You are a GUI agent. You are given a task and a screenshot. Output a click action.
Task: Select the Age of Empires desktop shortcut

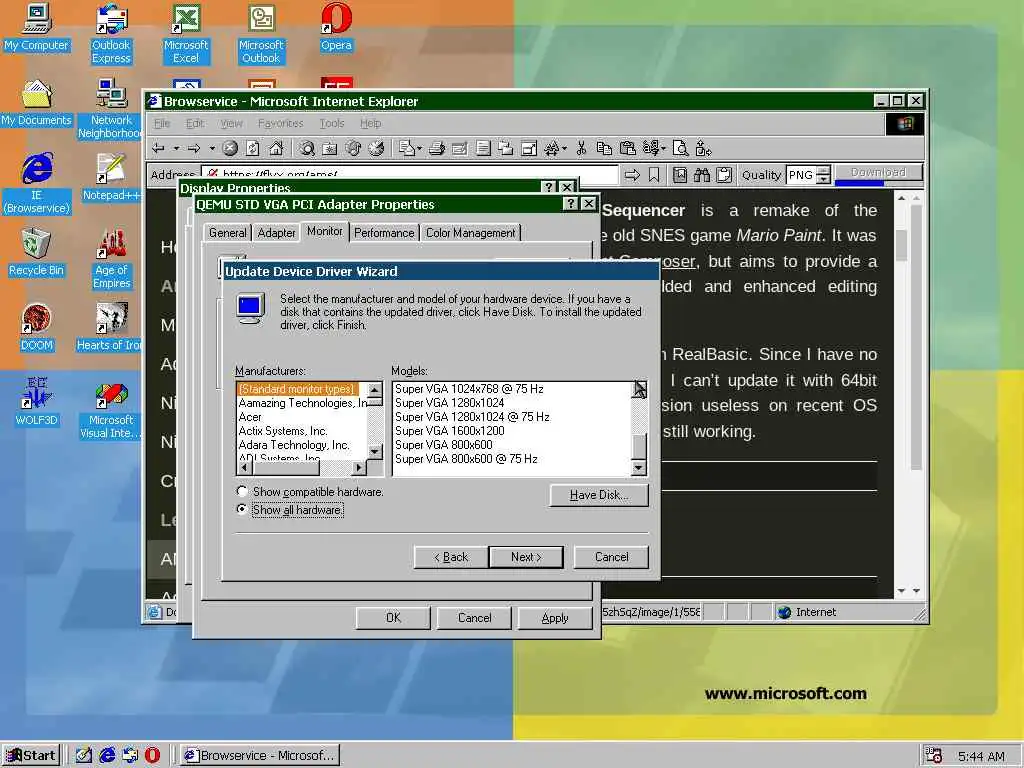point(111,259)
